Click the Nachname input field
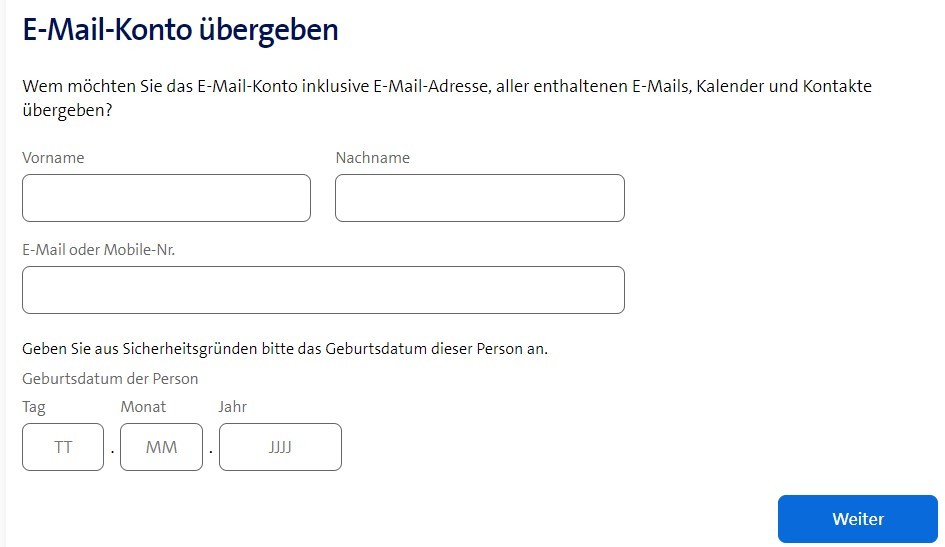Image resolution: width=945 pixels, height=547 pixels. 479,198
